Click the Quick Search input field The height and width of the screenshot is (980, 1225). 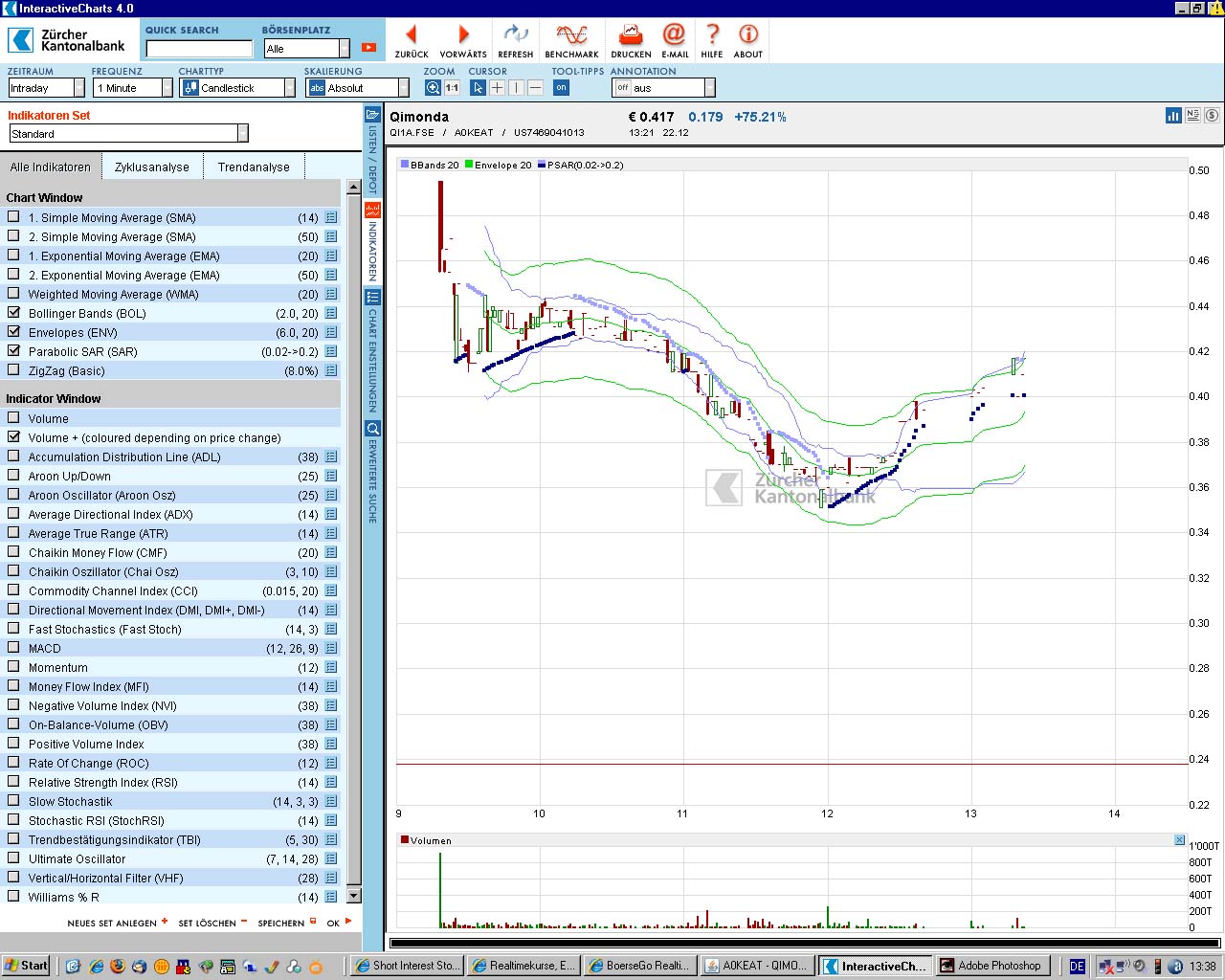coord(199,49)
